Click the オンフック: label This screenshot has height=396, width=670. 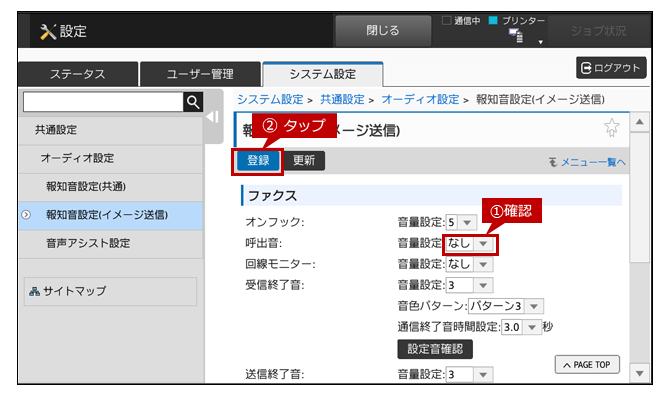point(275,222)
